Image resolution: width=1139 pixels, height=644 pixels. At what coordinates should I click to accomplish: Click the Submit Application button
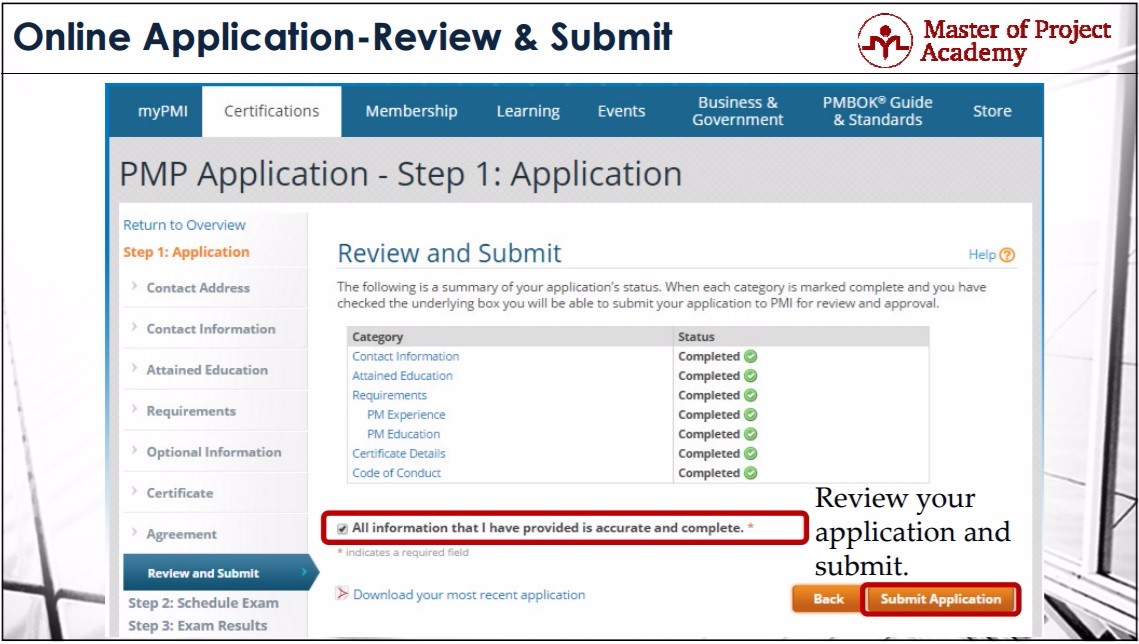click(941, 599)
